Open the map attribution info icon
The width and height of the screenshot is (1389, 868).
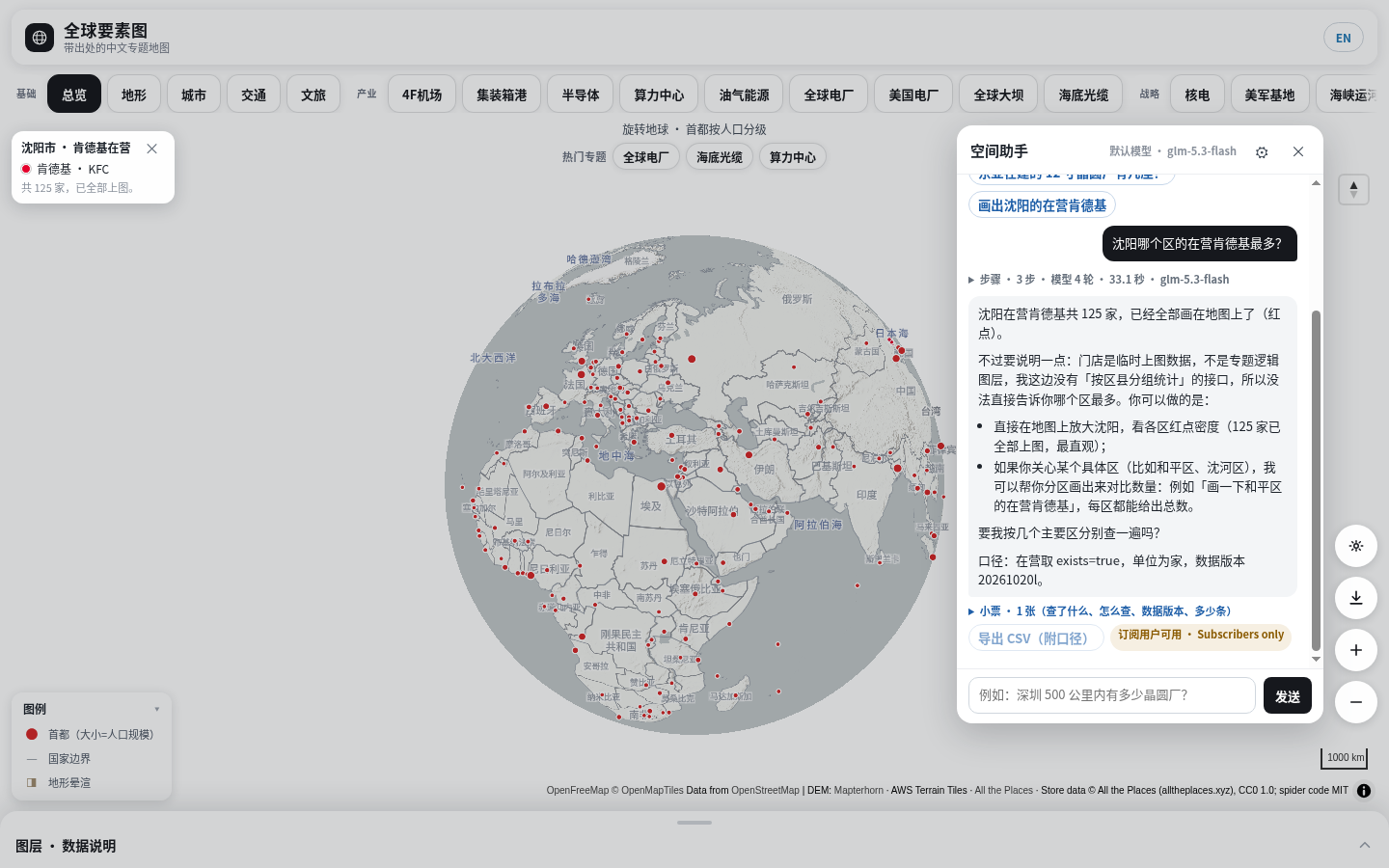(1364, 791)
